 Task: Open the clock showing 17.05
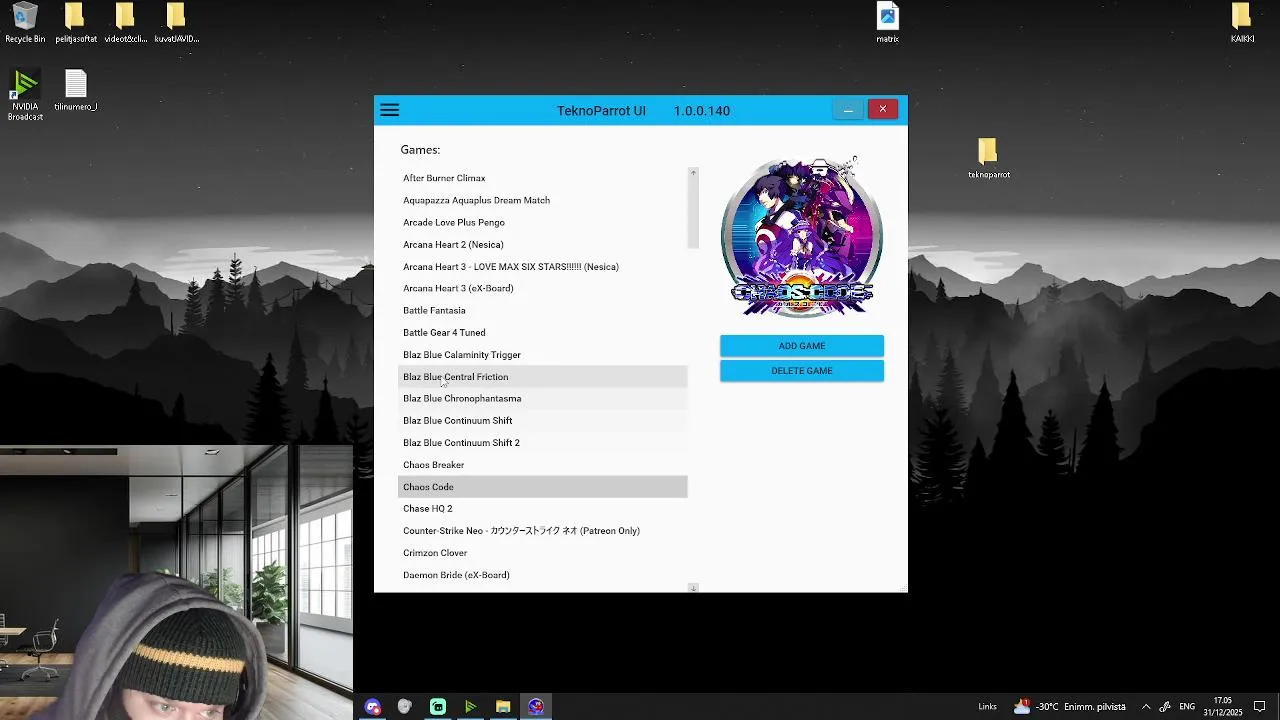pos(1222,706)
